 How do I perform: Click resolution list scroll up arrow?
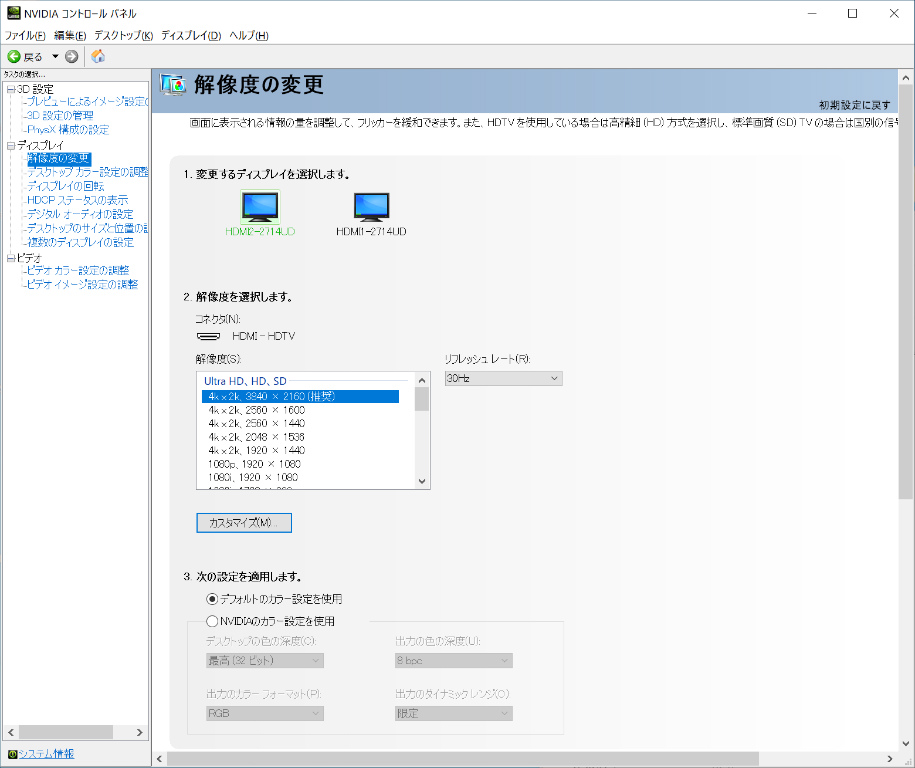click(x=422, y=380)
